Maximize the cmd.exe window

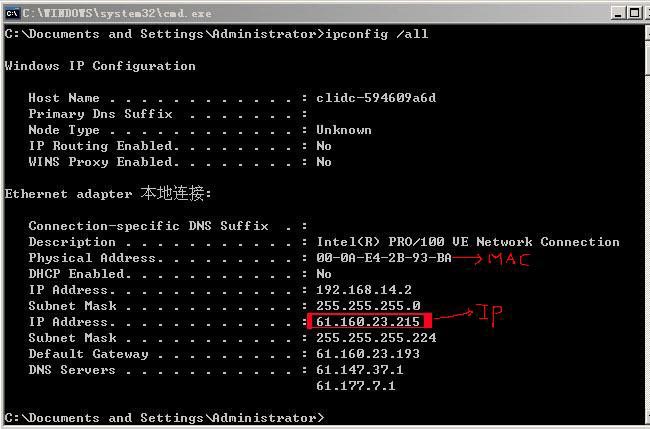pyautogui.click(x=634, y=13)
